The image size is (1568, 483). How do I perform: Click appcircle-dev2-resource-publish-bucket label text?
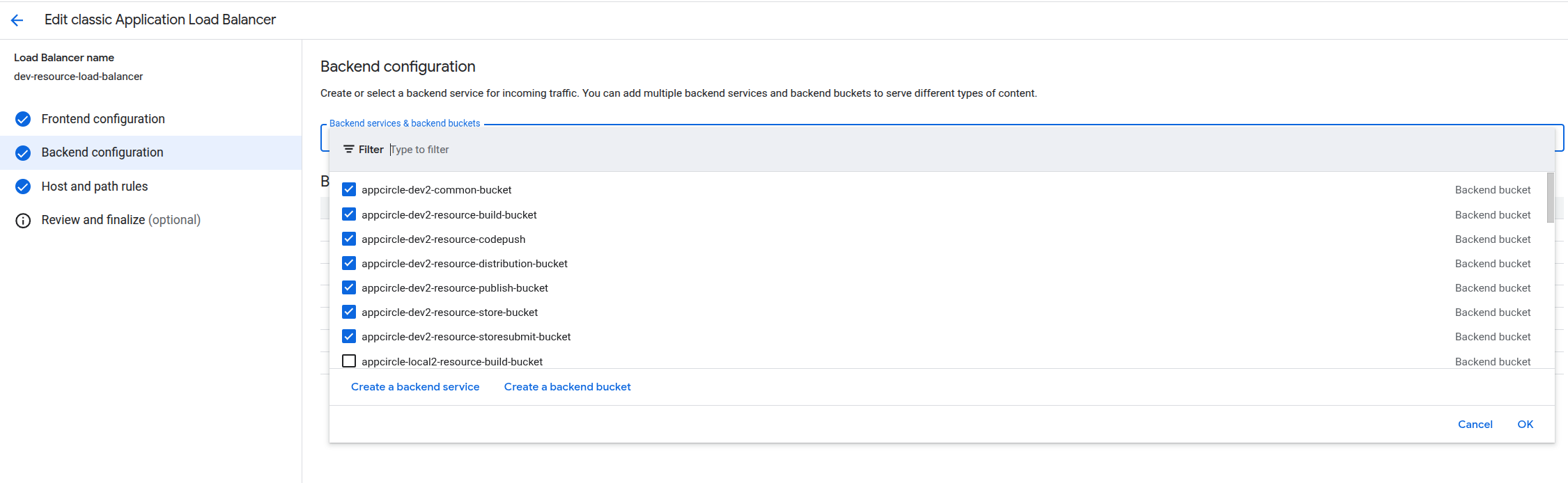pyautogui.click(x=455, y=288)
